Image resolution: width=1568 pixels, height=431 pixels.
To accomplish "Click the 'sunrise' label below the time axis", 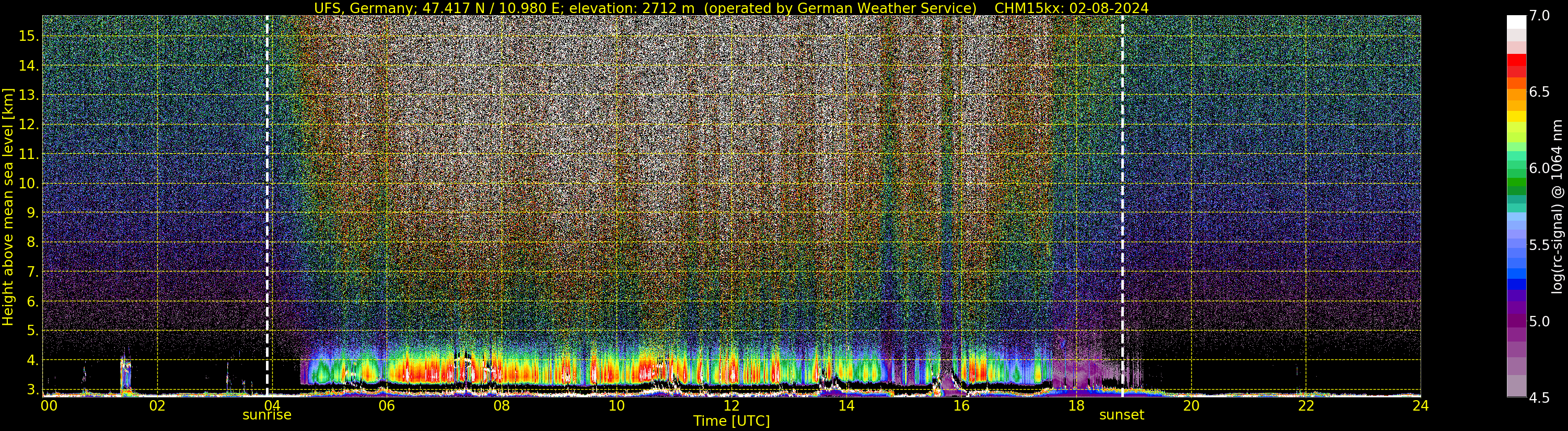I will pos(267,415).
